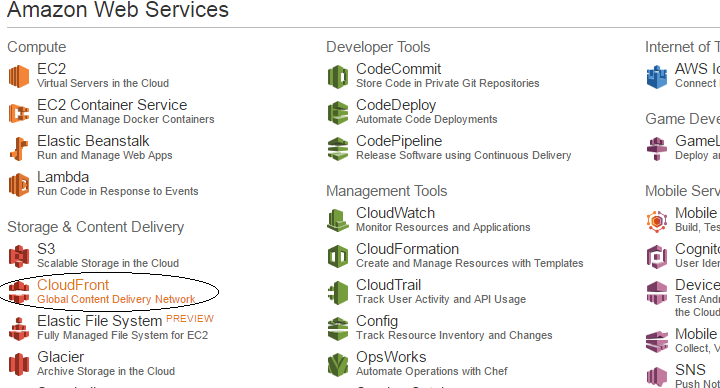The width and height of the screenshot is (720, 388).
Task: Open the CloudFront link
Action: [x=73, y=285]
